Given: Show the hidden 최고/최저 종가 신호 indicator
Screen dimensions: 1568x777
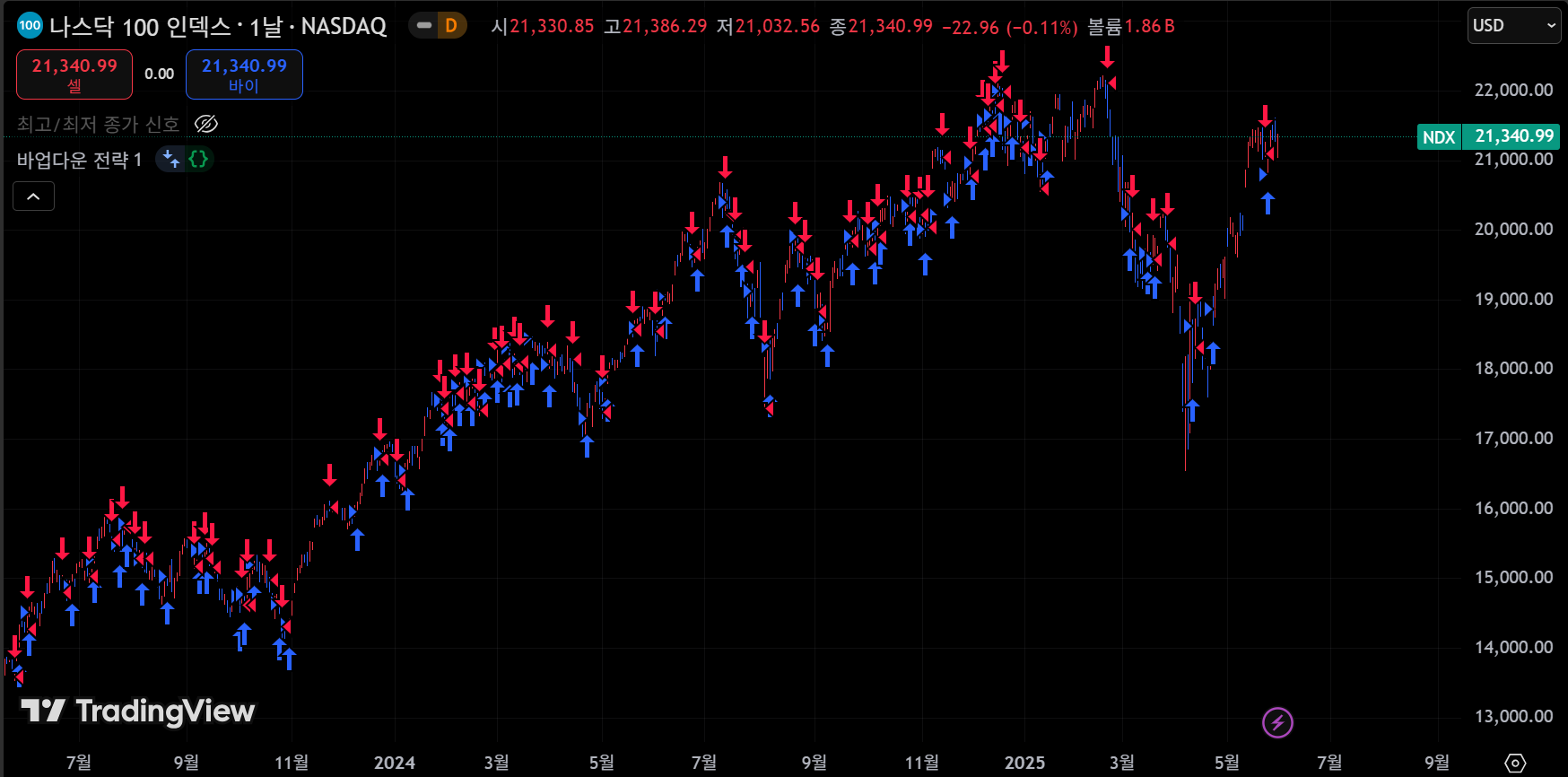Looking at the screenshot, I should pos(206,124).
